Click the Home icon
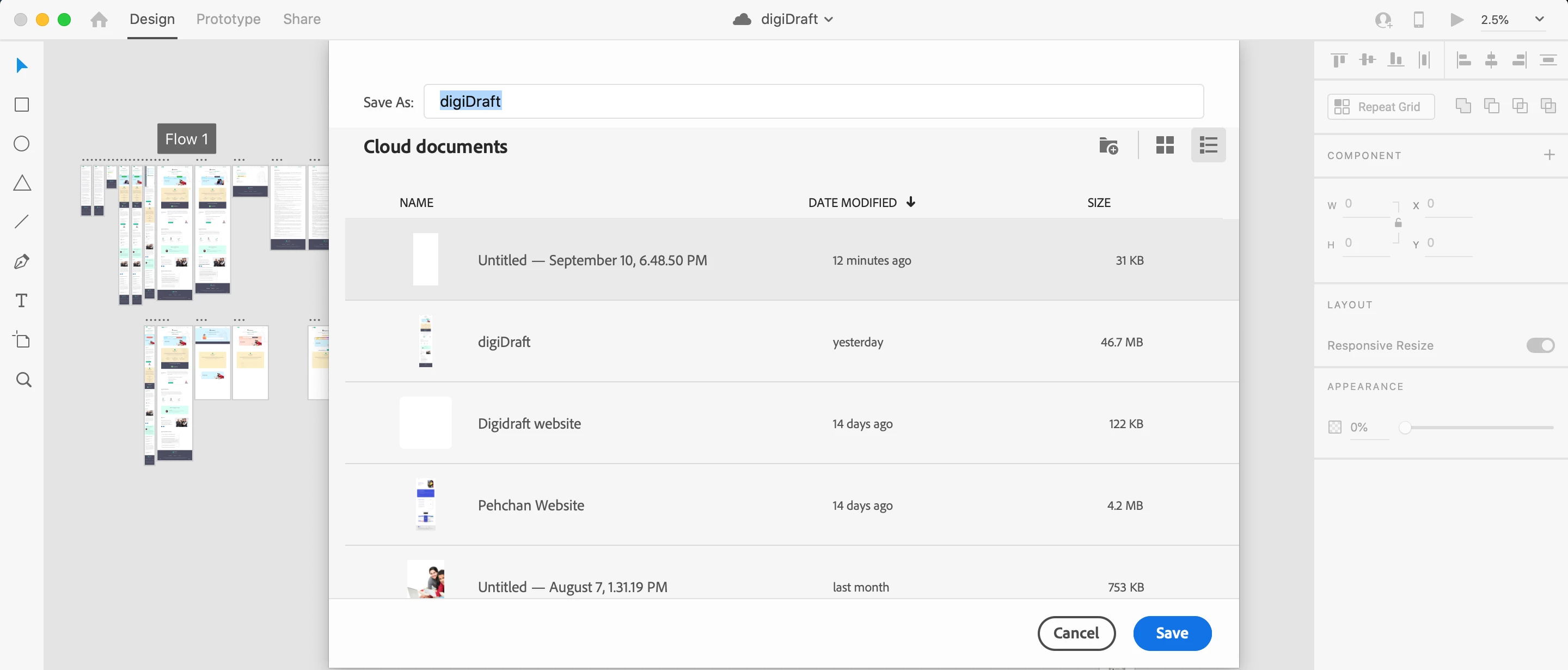 point(99,20)
